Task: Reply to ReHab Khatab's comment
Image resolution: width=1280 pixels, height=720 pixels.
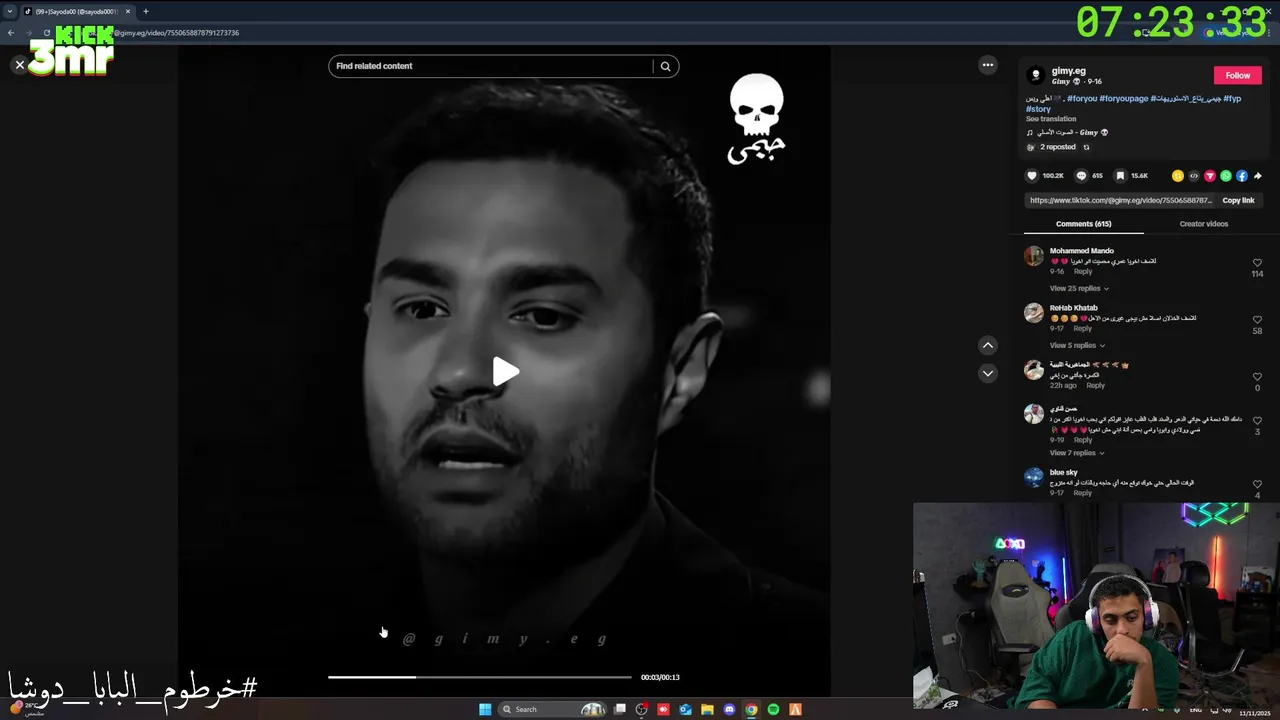Action: 1083,329
